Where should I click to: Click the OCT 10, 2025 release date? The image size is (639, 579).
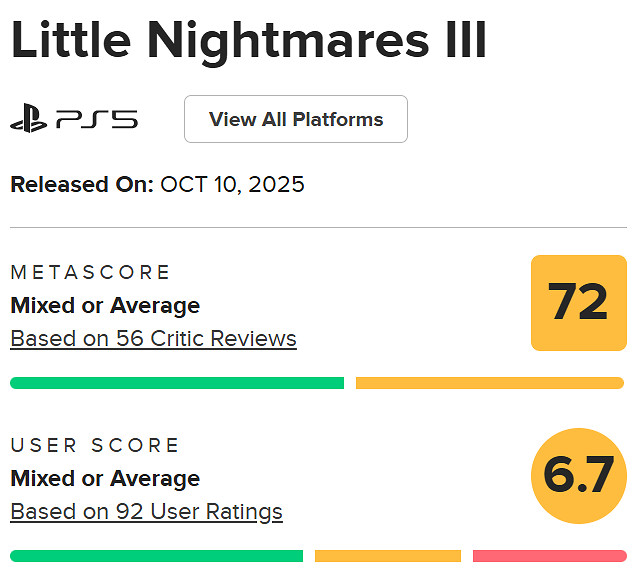(232, 185)
